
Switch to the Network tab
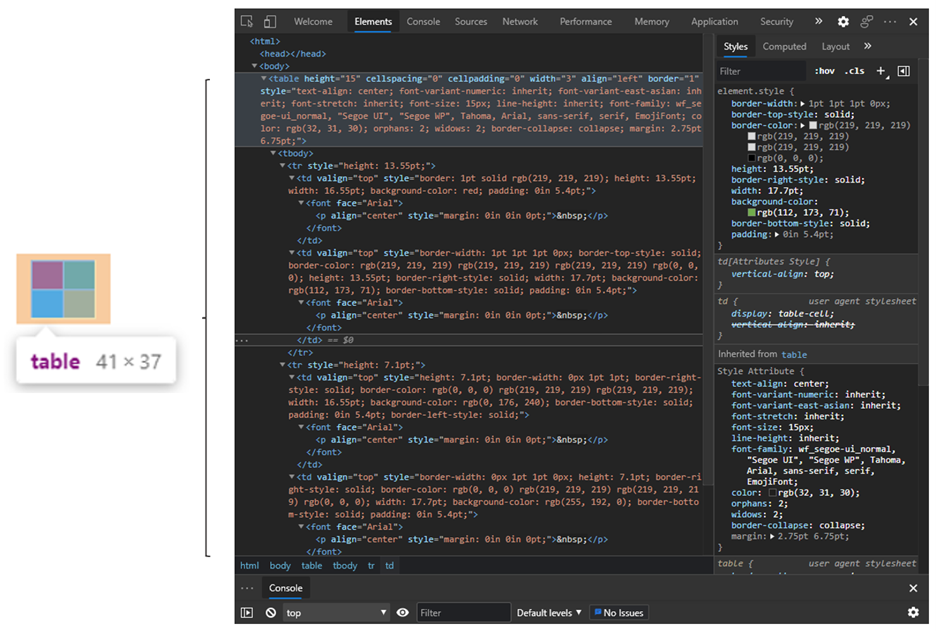click(520, 21)
